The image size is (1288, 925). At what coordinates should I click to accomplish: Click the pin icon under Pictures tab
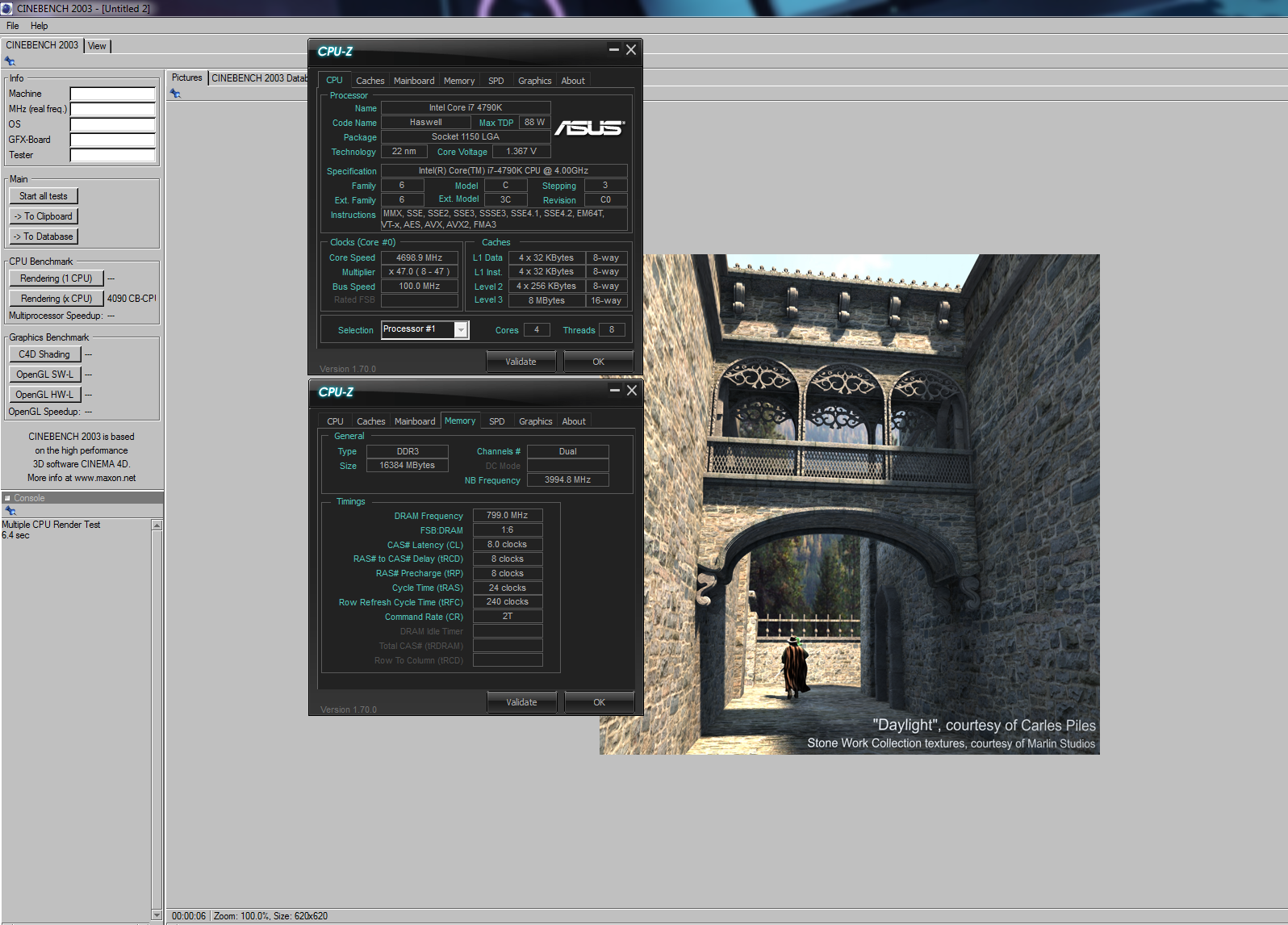tap(175, 94)
